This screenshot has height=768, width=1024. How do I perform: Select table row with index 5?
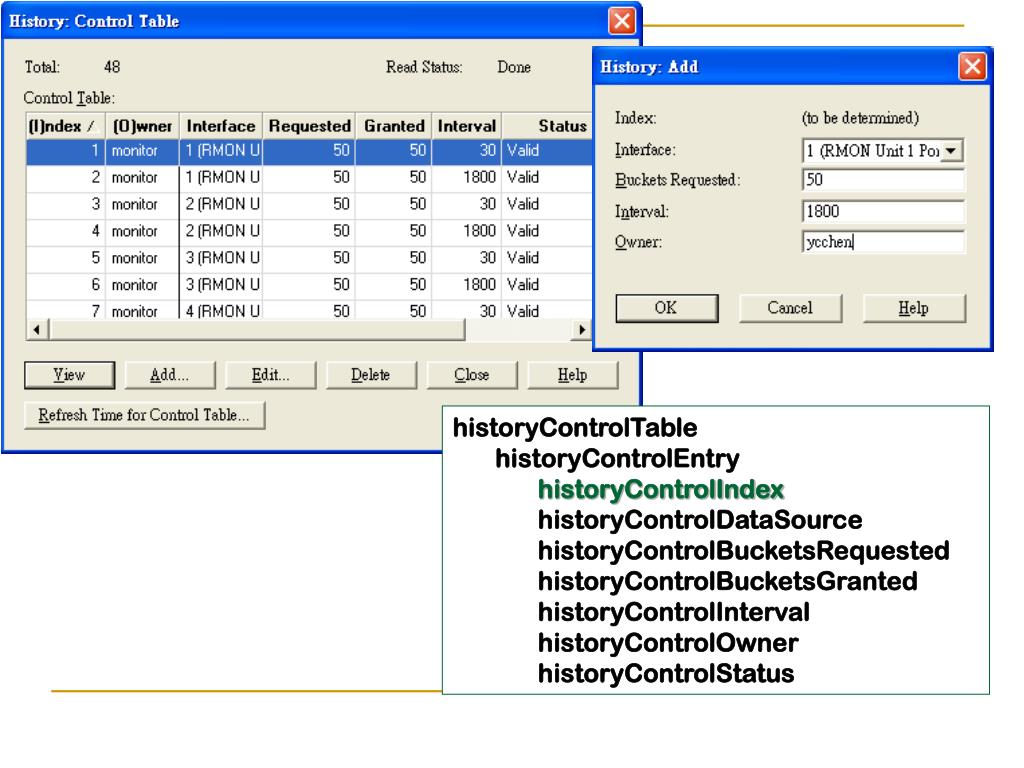[x=308, y=258]
